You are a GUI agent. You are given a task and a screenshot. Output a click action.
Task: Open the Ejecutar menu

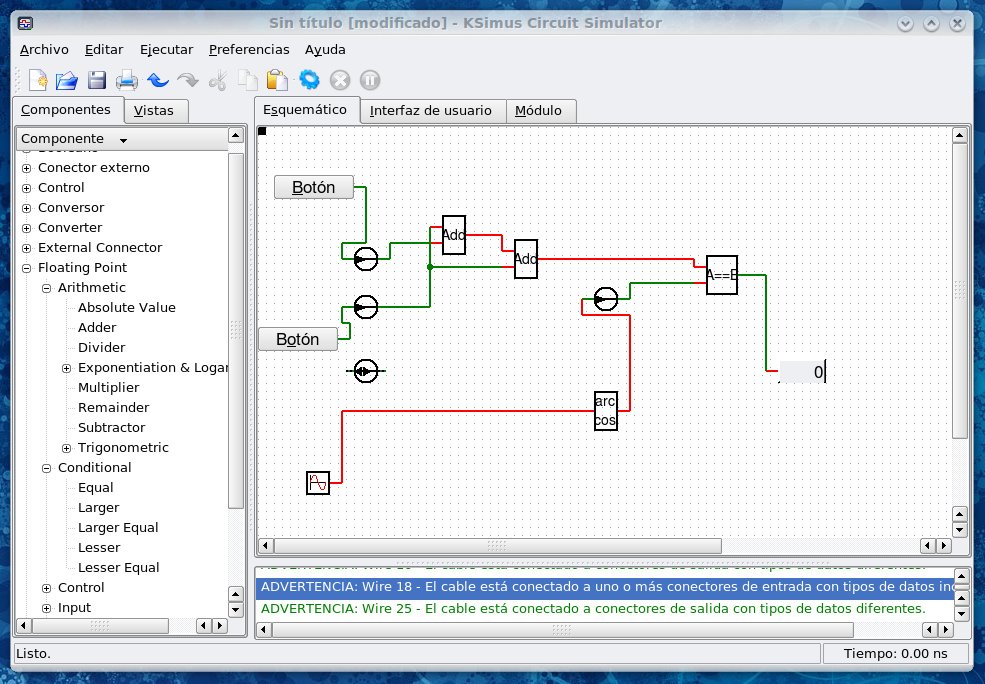[x=166, y=50]
